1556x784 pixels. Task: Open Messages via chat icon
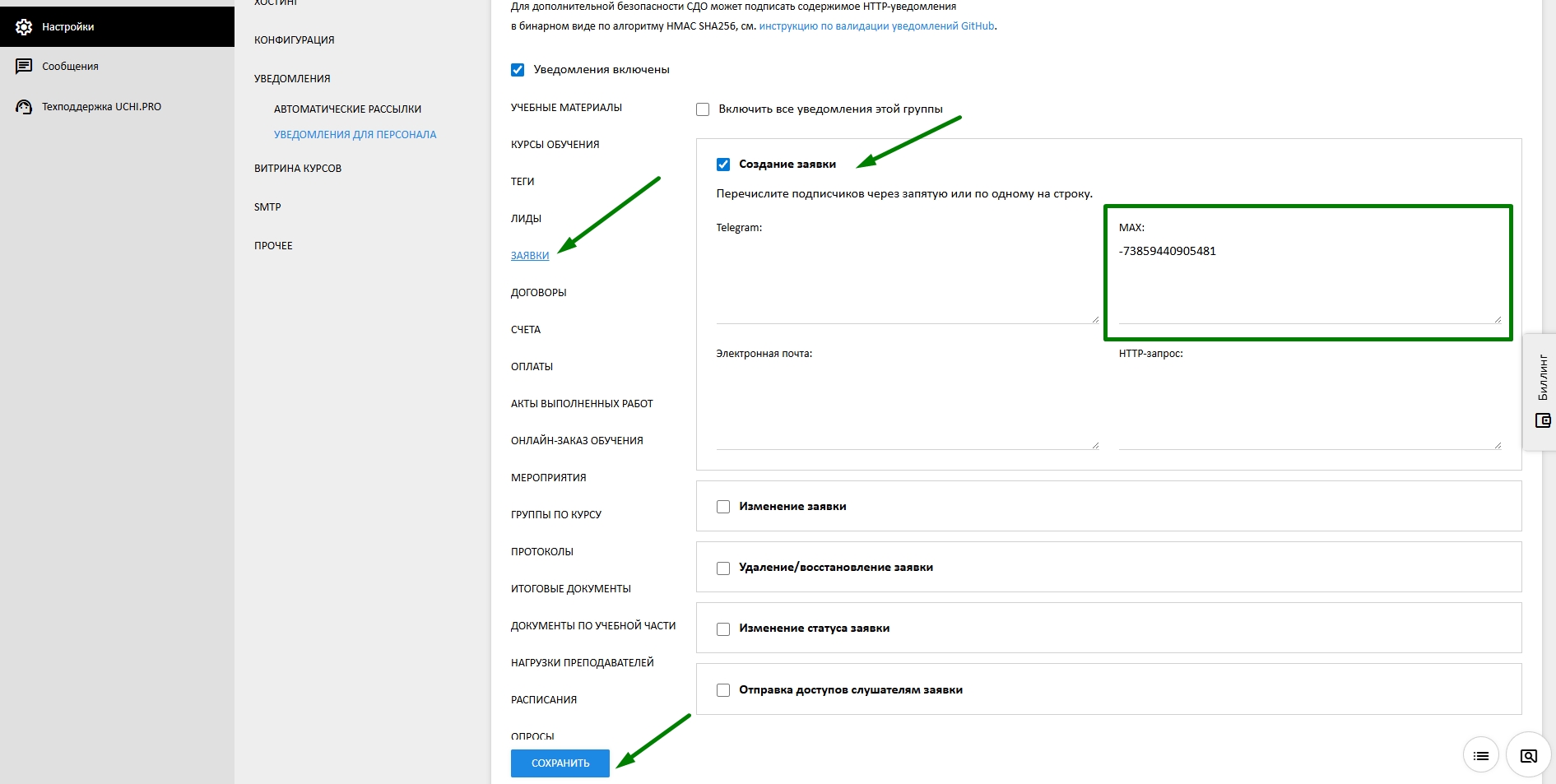tap(24, 67)
